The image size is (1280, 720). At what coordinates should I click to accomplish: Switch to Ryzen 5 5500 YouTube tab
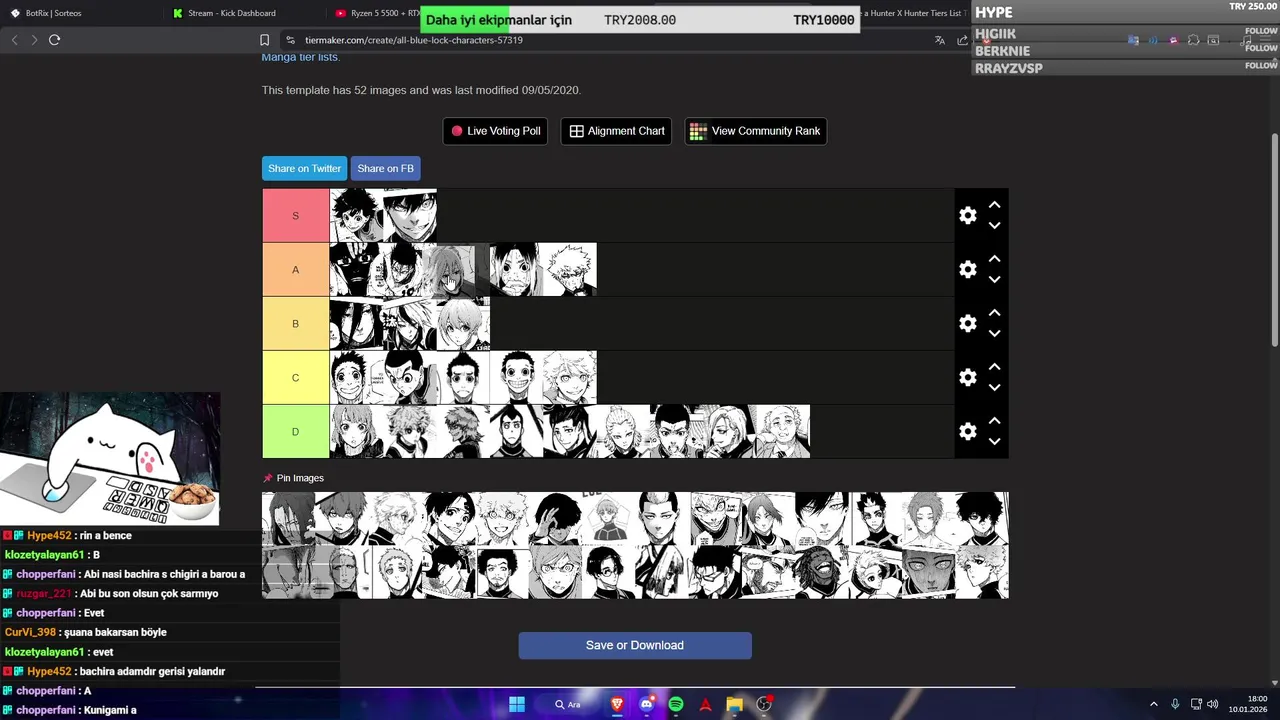pyautogui.click(x=377, y=13)
